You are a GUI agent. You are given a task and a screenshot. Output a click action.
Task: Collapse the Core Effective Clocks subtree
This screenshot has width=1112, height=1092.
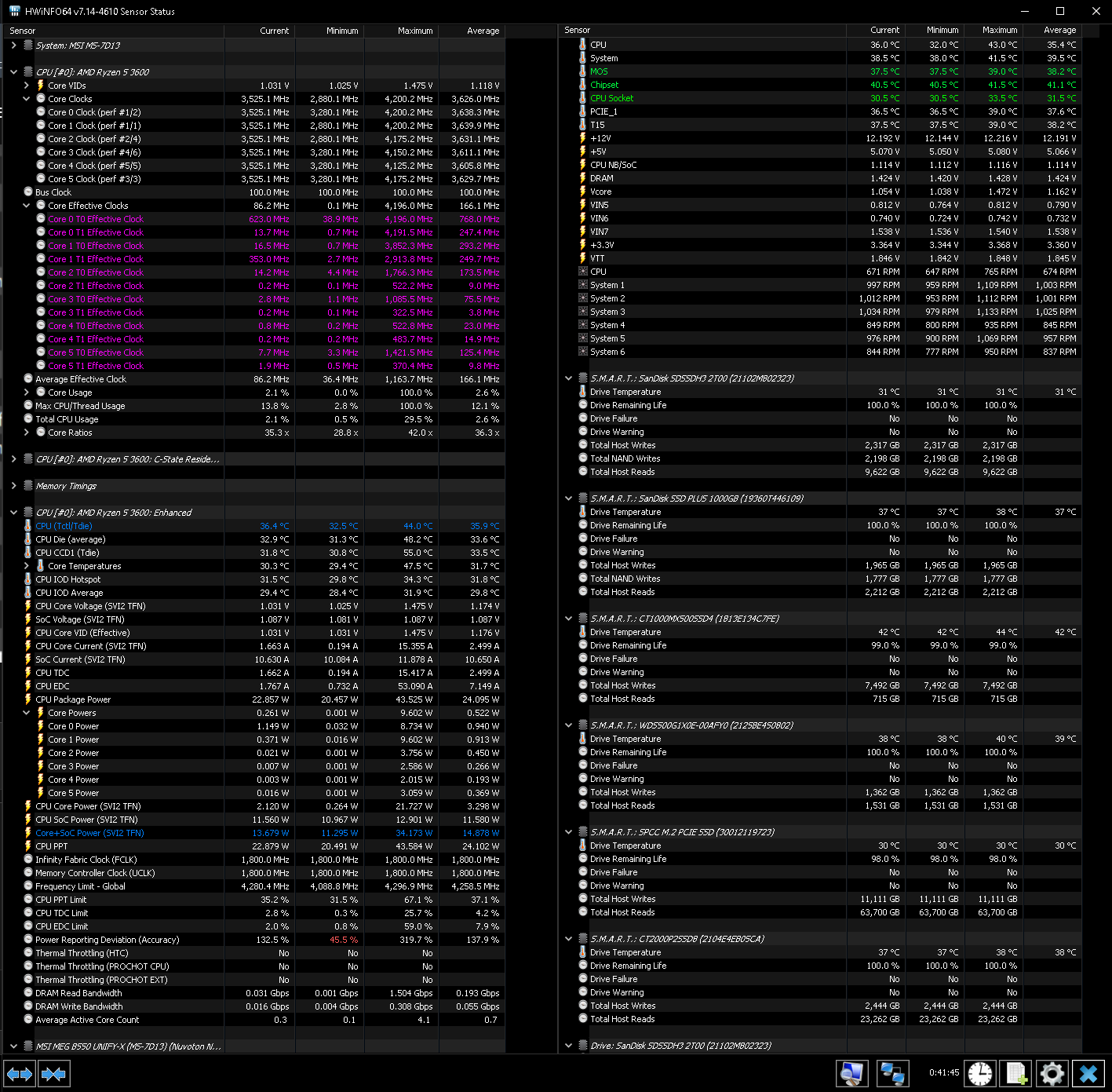click(x=26, y=206)
